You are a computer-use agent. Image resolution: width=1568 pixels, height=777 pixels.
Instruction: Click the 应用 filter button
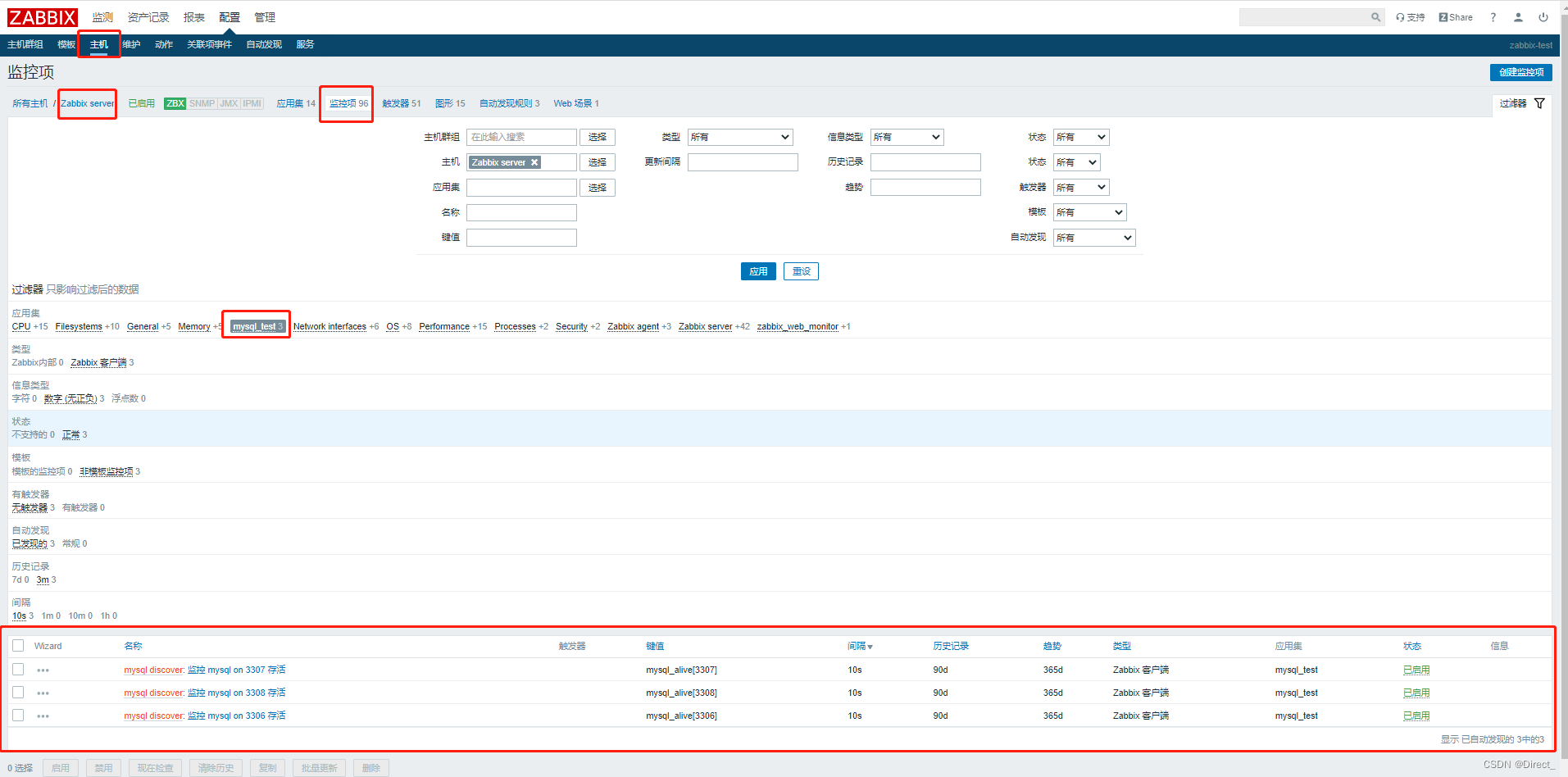(758, 271)
